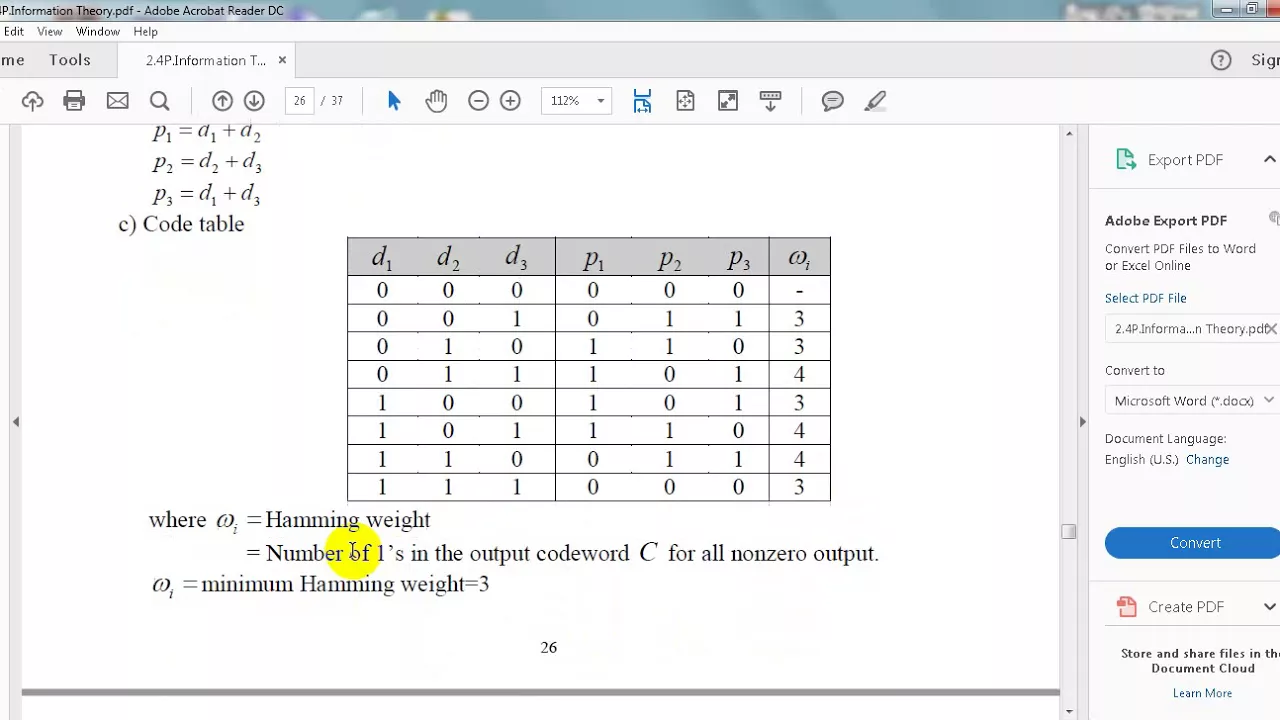Print the document with printer icon
Screen dimensions: 1280x720
(x=74, y=101)
